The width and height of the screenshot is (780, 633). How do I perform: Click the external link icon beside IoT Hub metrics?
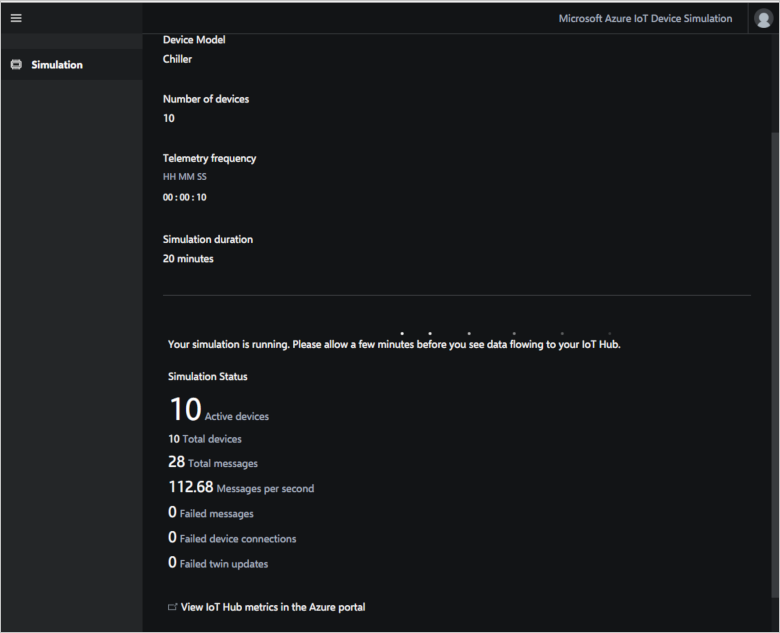172,607
